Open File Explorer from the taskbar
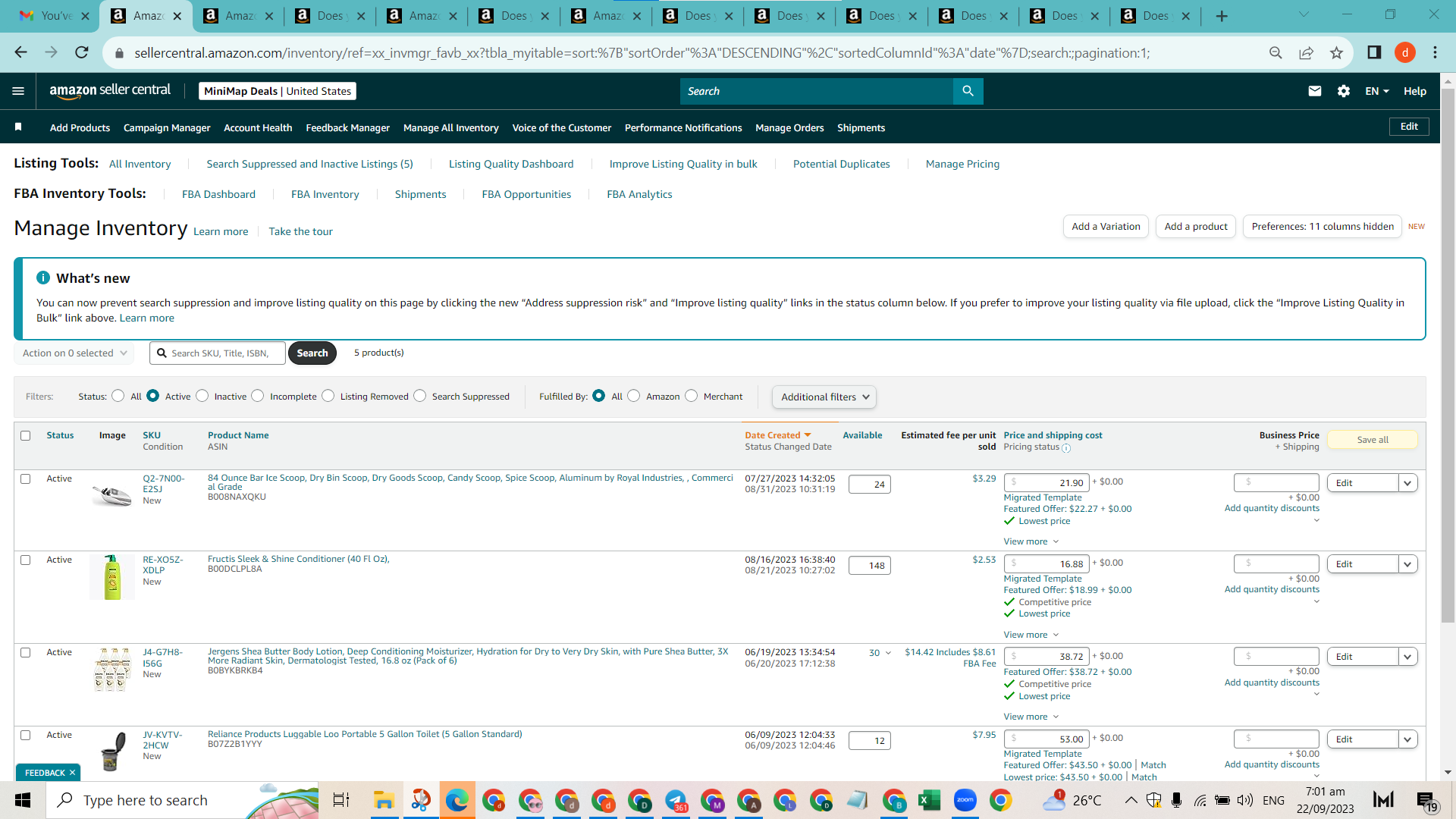Screen dimensions: 1456x819 click(x=384, y=800)
